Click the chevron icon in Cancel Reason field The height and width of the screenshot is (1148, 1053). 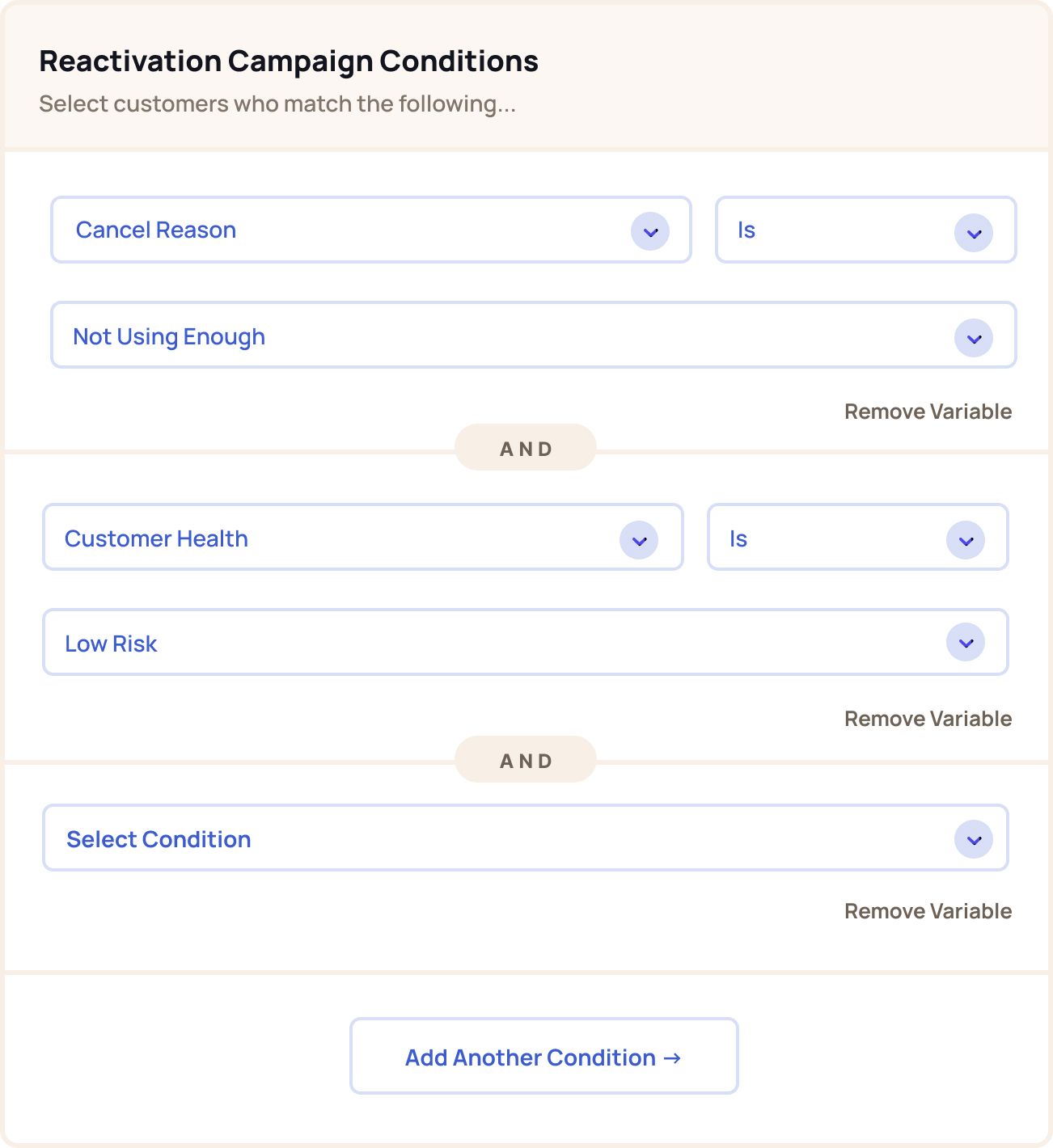pos(650,232)
